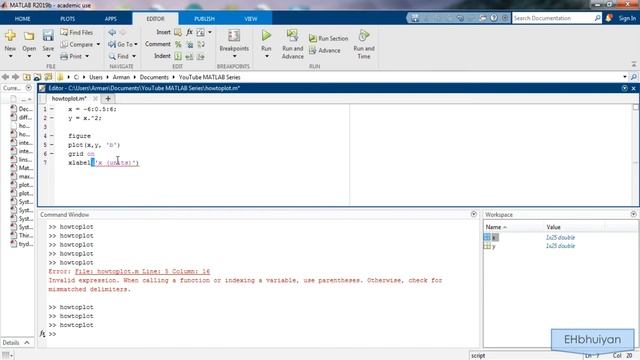The image size is (640, 360).
Task: Click the Comment percent icon
Action: 178,44
